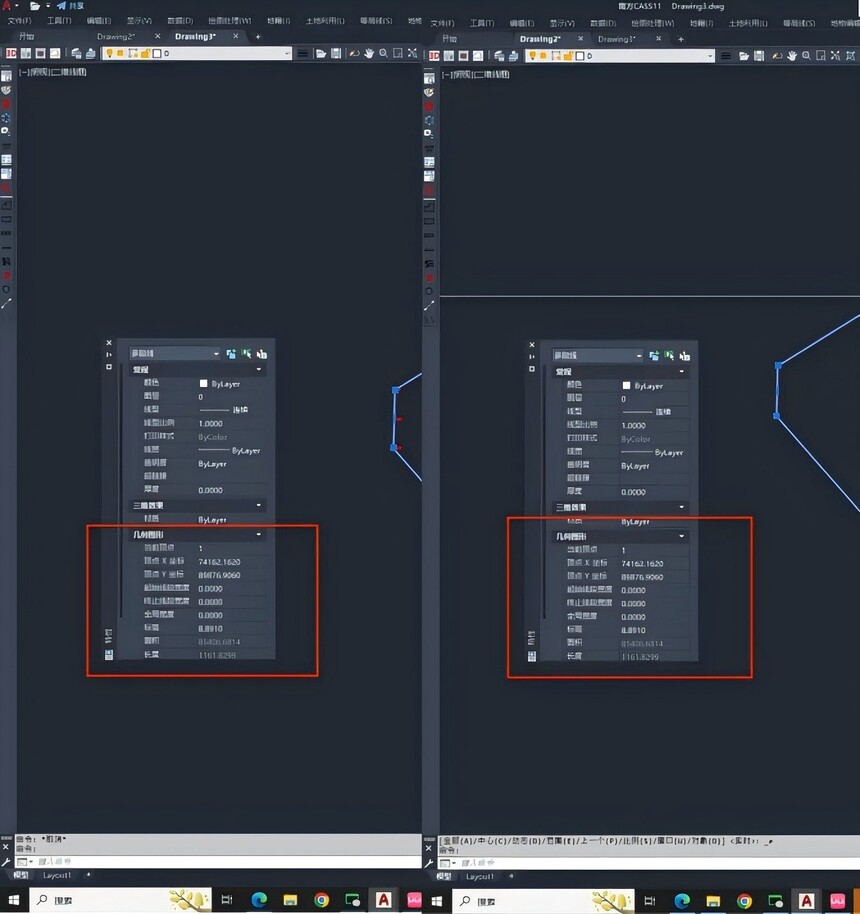Switch to Layout1 at bottom of right window

click(x=479, y=877)
